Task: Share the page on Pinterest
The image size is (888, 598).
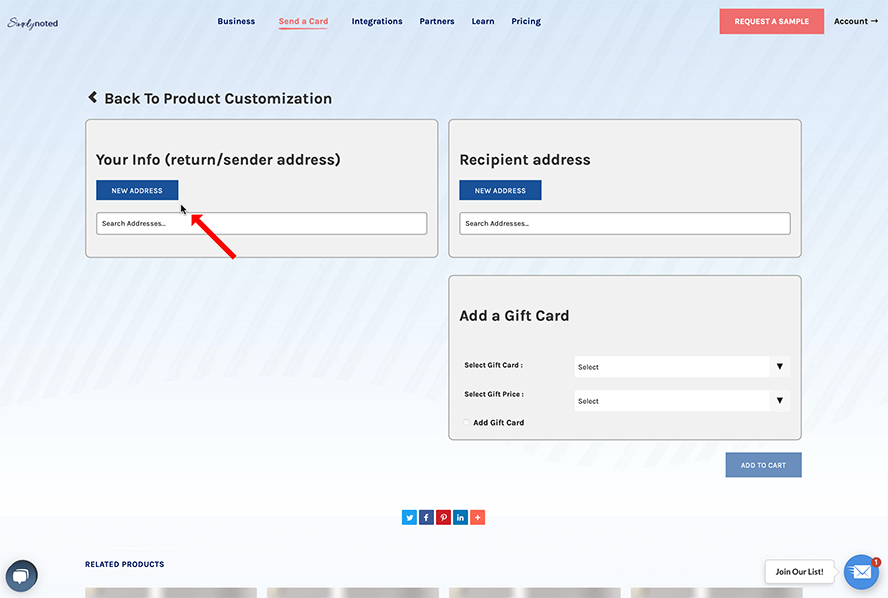Action: (x=443, y=517)
